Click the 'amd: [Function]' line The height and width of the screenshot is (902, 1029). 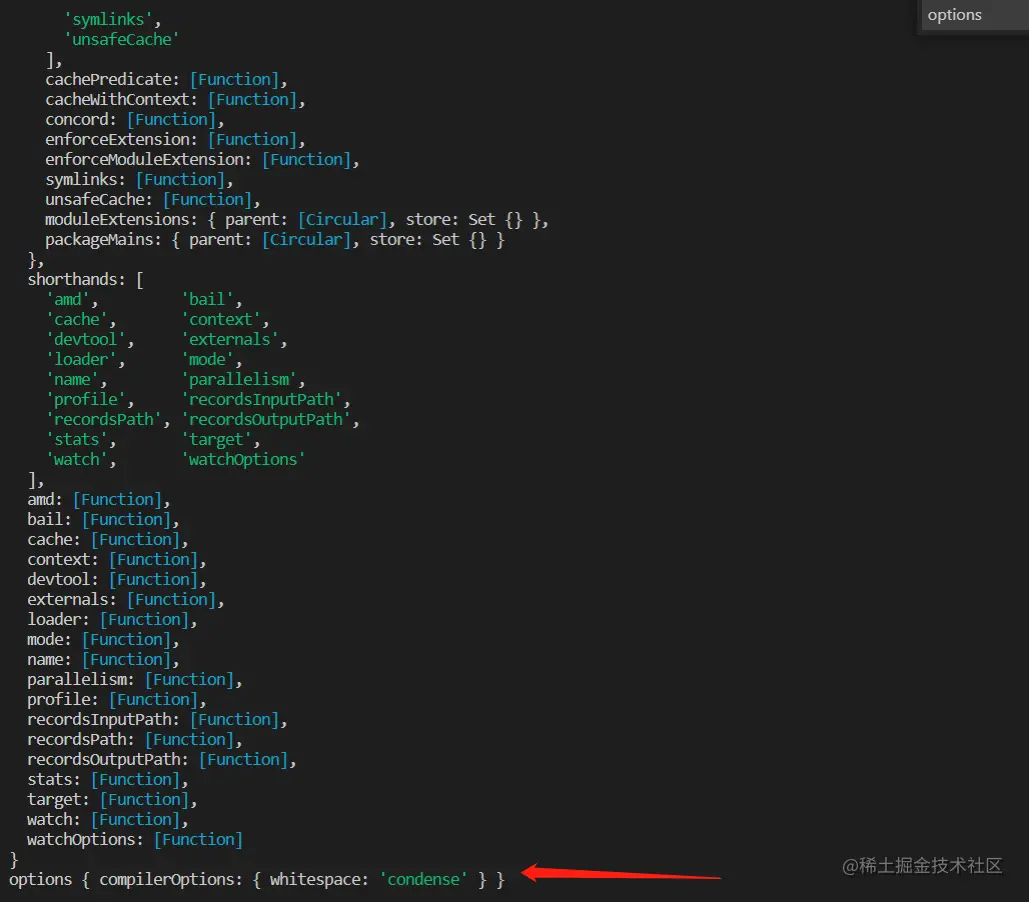point(98,500)
